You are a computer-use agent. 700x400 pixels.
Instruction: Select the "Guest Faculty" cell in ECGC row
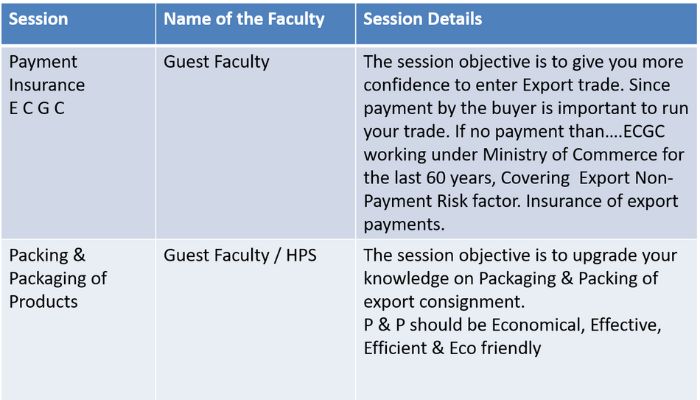216,62
